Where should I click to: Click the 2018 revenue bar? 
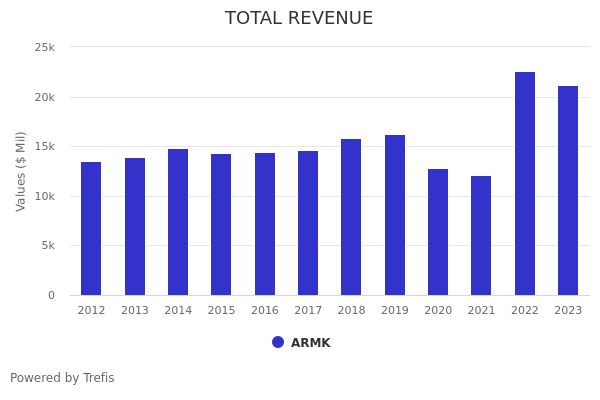(351, 217)
